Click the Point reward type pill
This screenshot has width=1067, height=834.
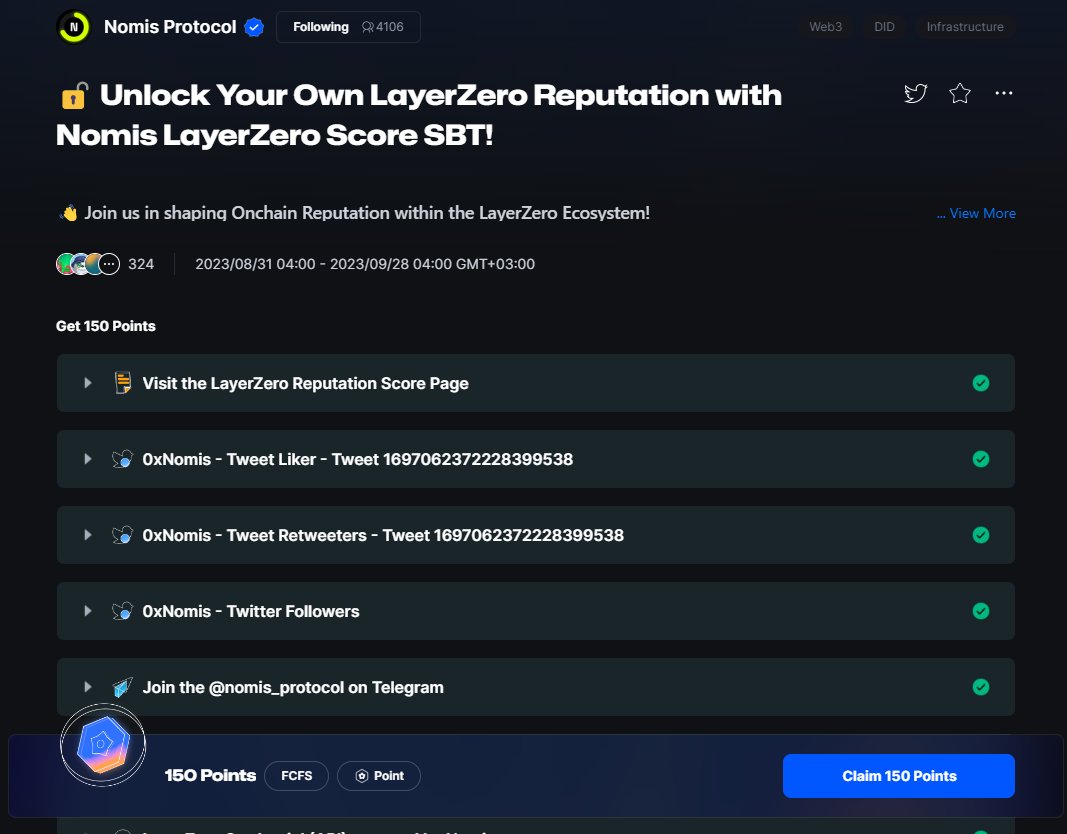pos(379,776)
